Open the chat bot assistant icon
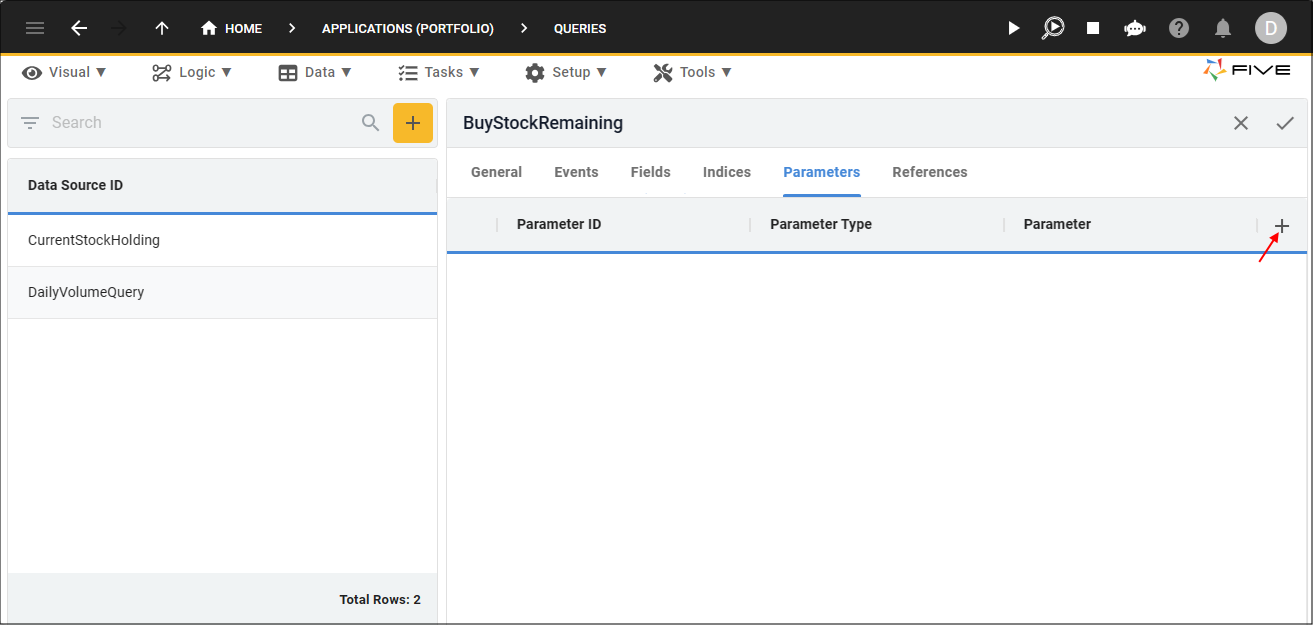The width and height of the screenshot is (1313, 625). pos(1135,28)
